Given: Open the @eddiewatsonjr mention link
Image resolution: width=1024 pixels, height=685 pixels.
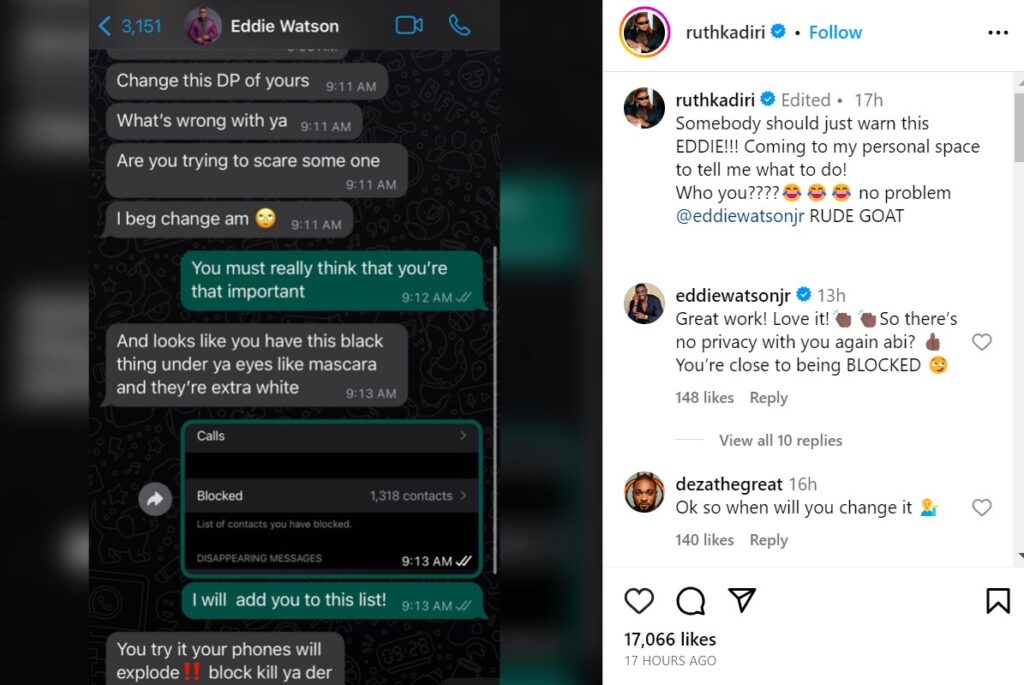Looking at the screenshot, I should [x=739, y=216].
